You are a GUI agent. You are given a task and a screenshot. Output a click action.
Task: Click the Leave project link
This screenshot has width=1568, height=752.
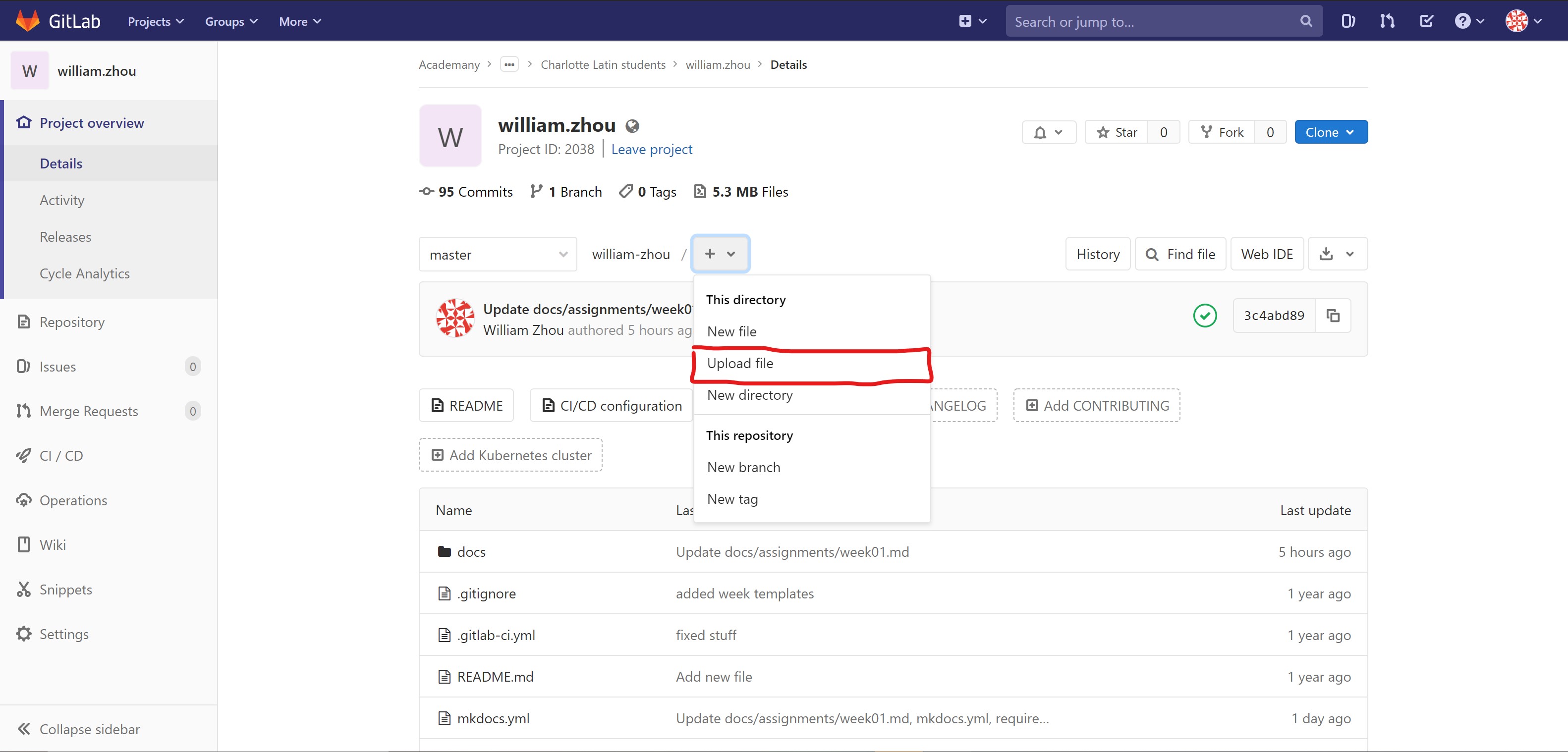(651, 149)
